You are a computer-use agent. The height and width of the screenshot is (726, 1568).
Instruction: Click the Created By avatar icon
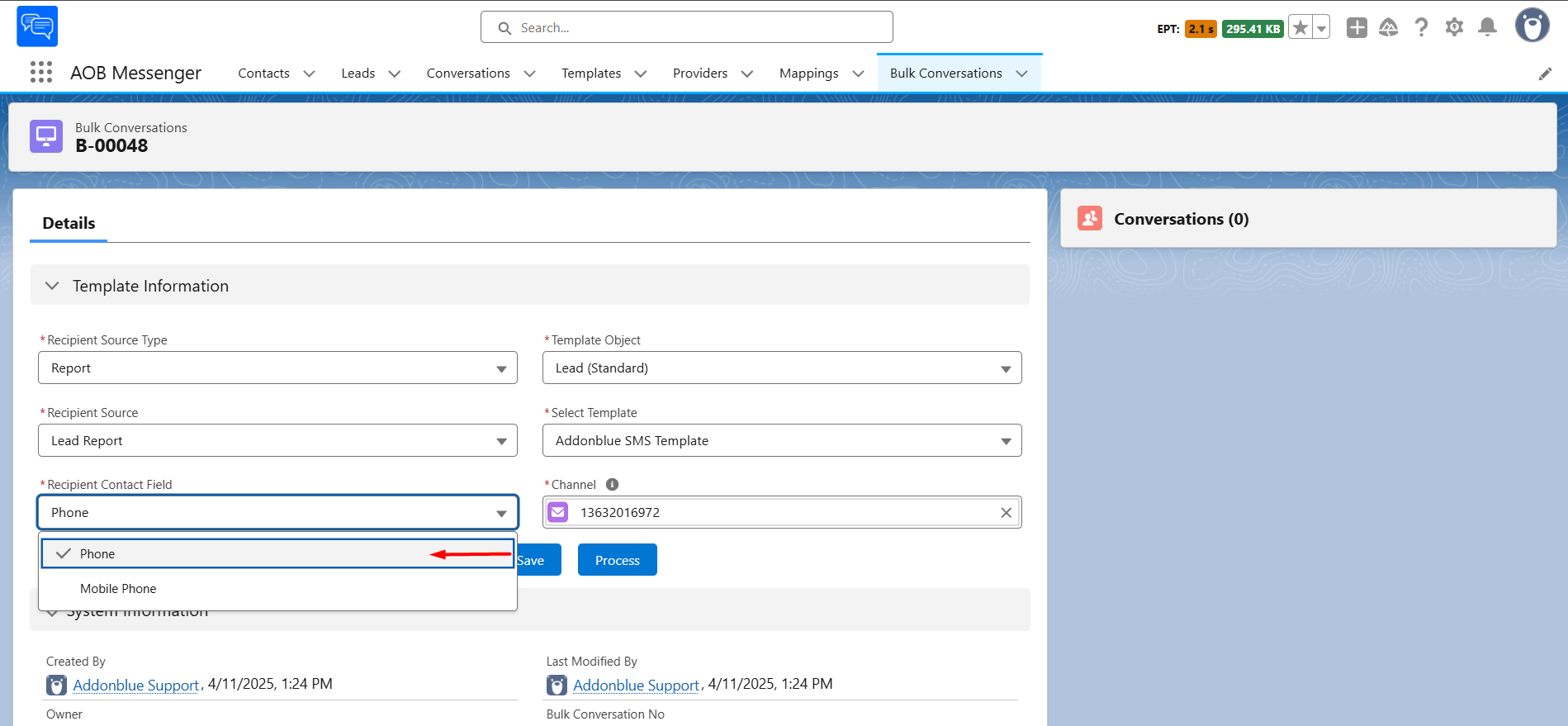tap(56, 686)
